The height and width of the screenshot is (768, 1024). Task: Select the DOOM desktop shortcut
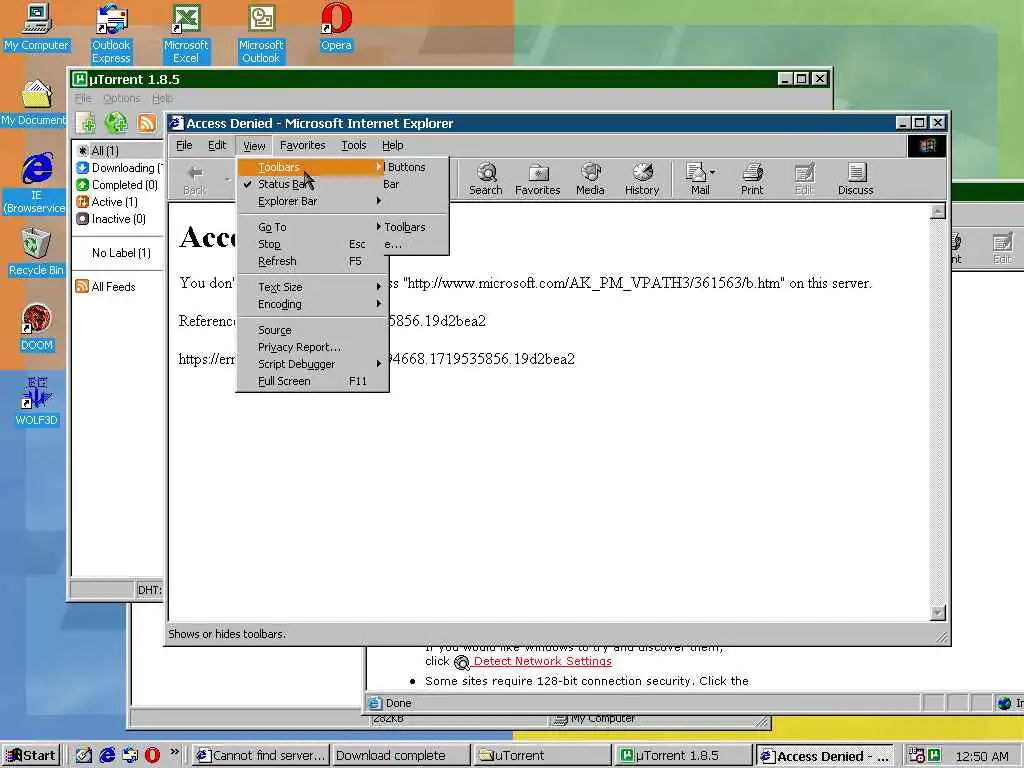coord(36,327)
